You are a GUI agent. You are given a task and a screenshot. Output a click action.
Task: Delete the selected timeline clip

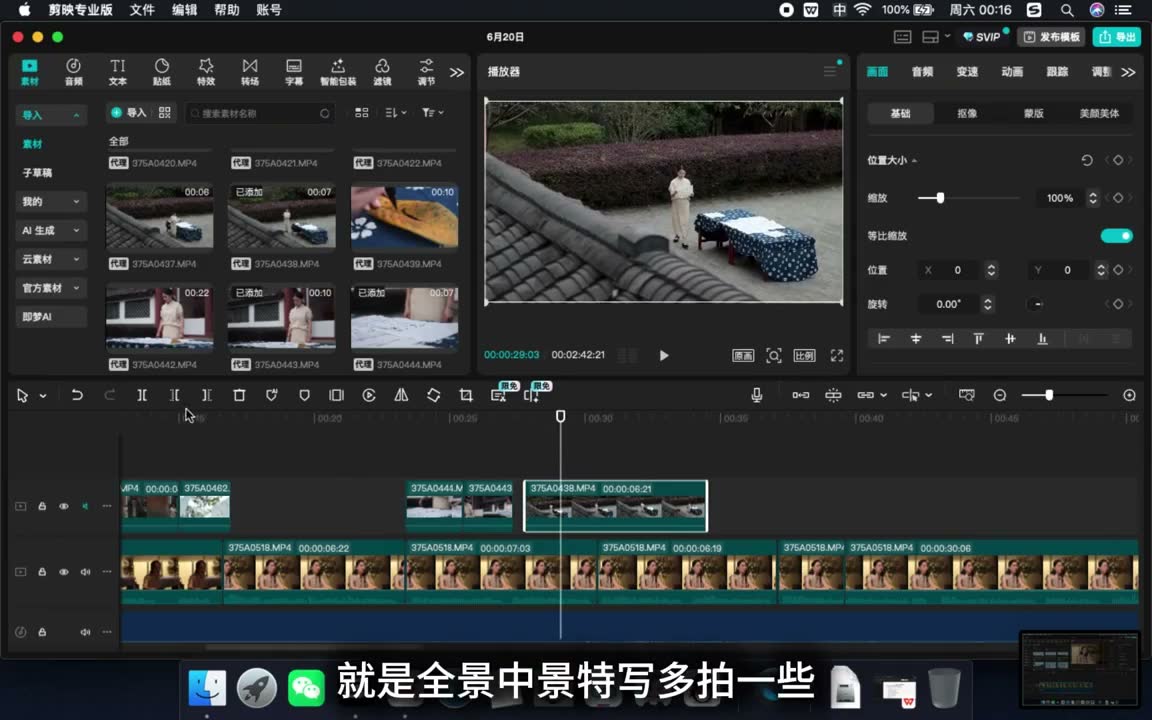[239, 395]
